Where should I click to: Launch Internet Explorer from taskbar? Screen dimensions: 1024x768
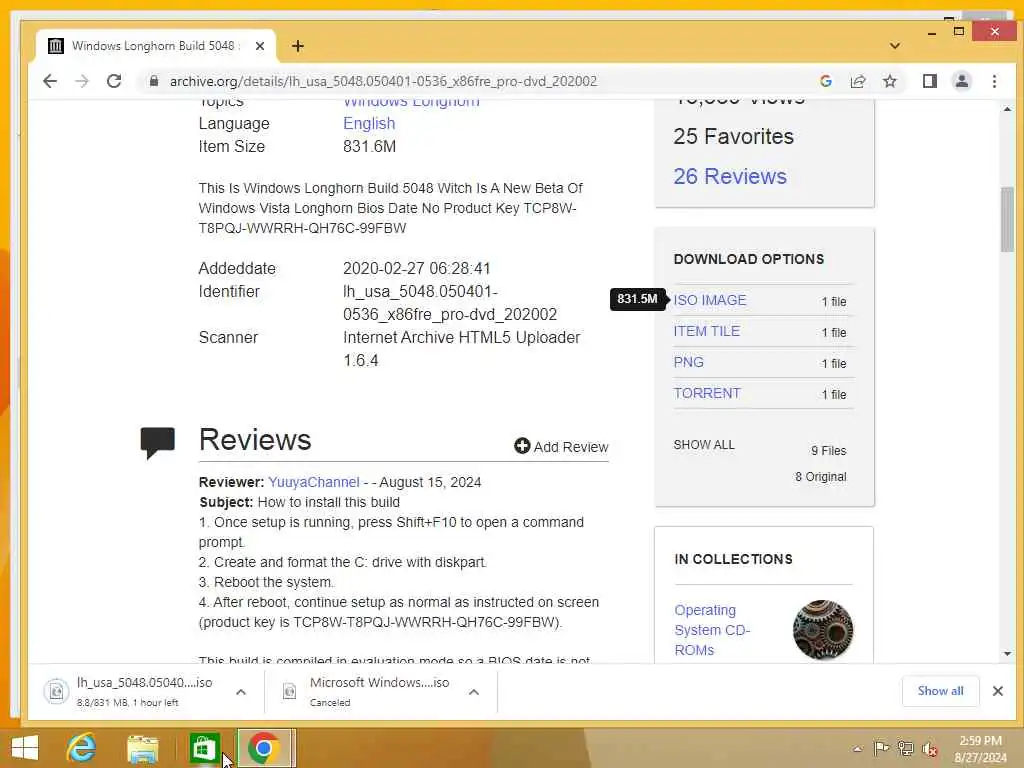click(81, 748)
